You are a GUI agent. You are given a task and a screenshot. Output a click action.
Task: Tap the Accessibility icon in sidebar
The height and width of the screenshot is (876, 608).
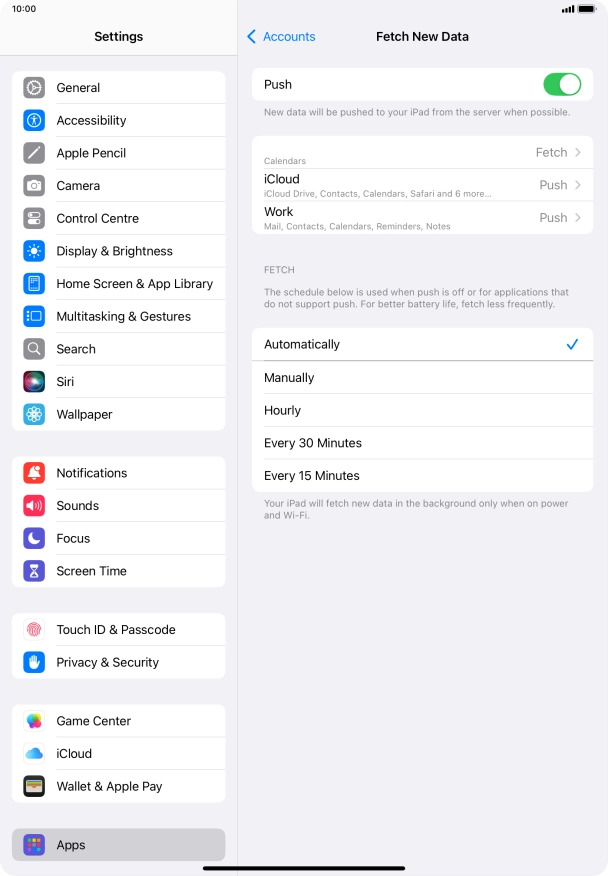[34, 120]
